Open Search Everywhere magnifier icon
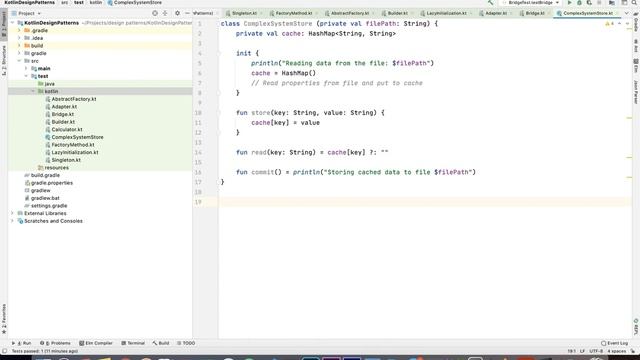Image resolution: width=640 pixels, height=360 pixels. coord(635,2)
